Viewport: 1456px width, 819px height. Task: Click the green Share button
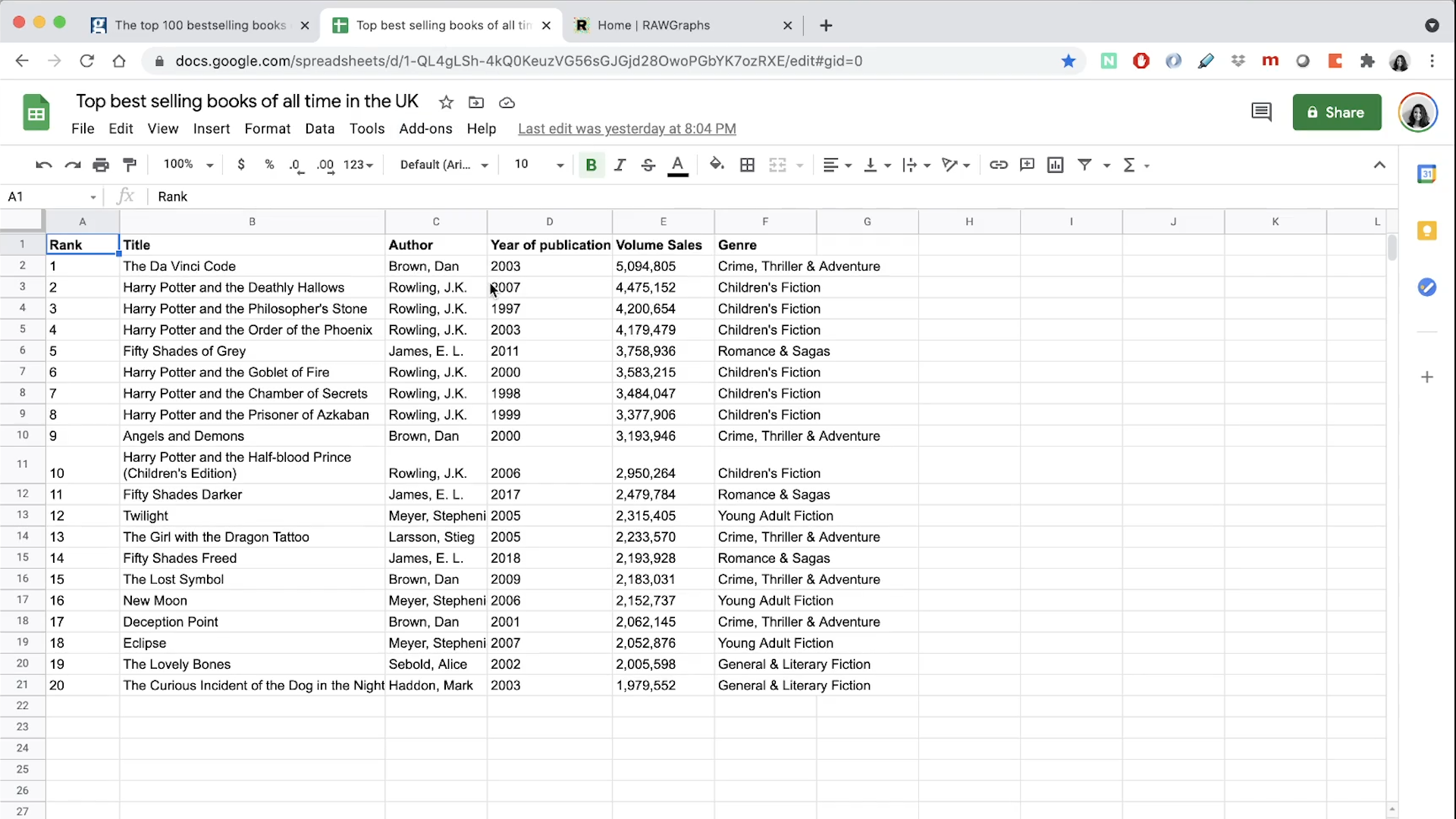pyautogui.click(x=1336, y=112)
